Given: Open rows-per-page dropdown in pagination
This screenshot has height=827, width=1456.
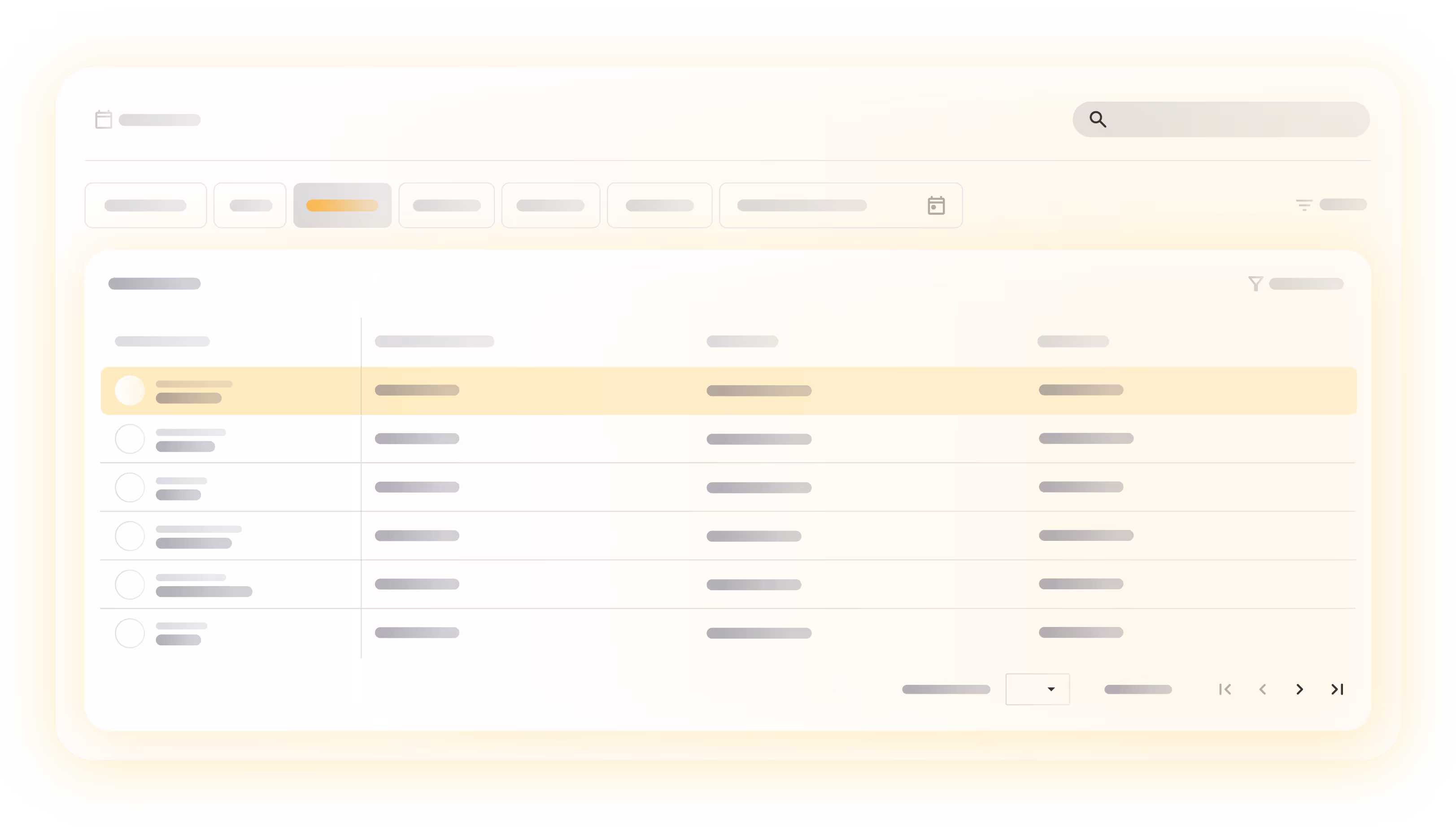Looking at the screenshot, I should pos(1038,689).
